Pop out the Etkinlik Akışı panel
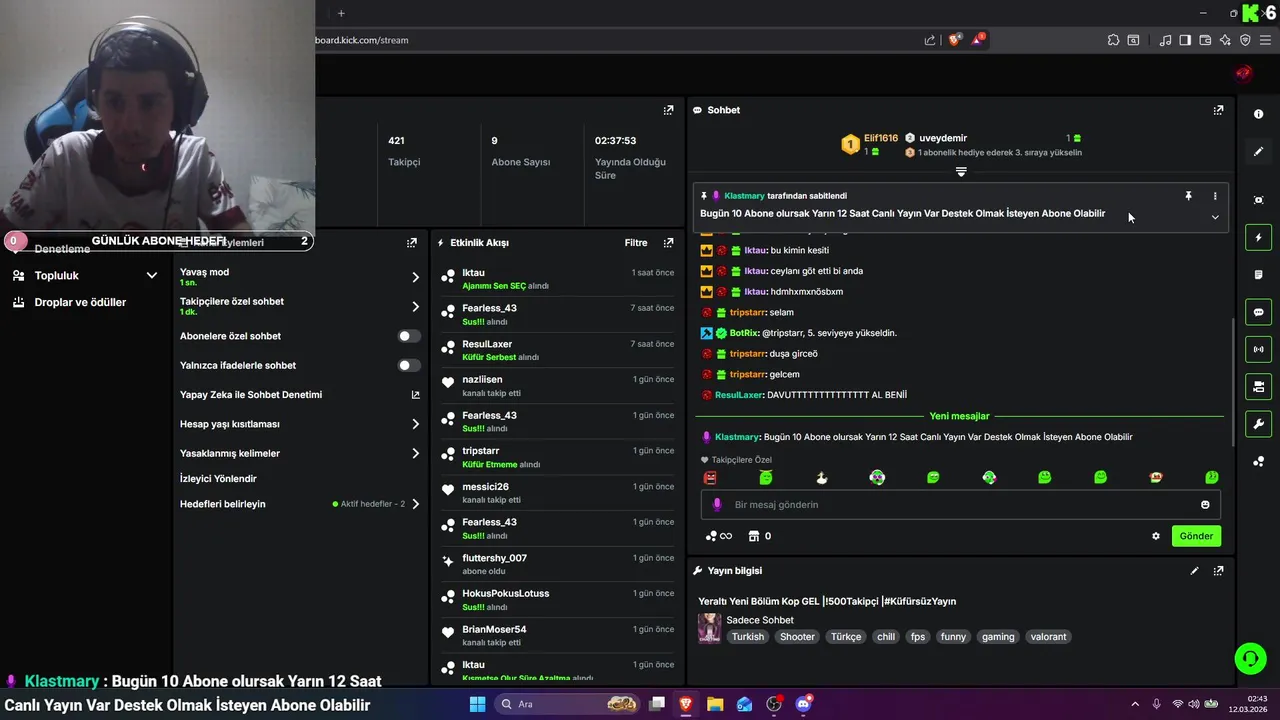Viewport: 1280px width, 720px height. (x=668, y=243)
